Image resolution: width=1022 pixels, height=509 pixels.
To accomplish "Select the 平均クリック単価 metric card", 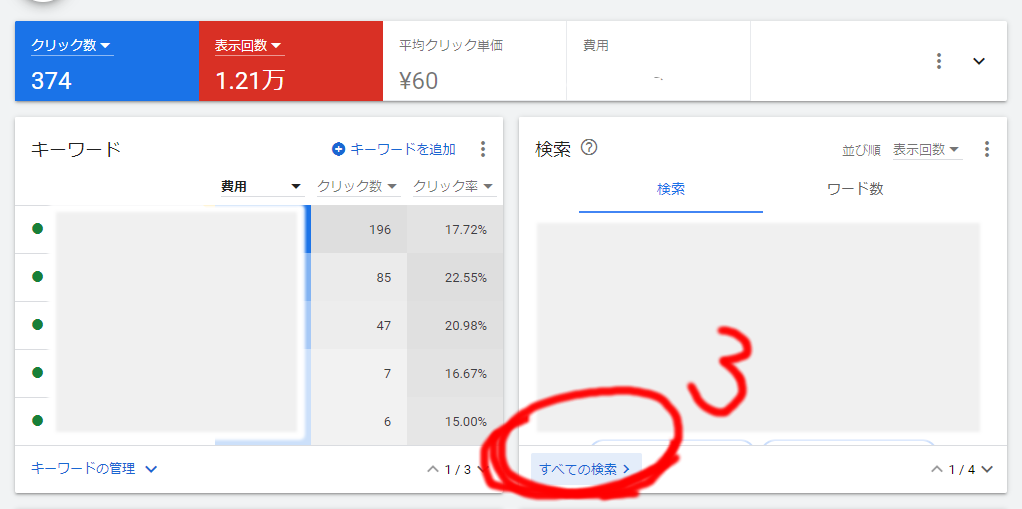I will [x=474, y=61].
